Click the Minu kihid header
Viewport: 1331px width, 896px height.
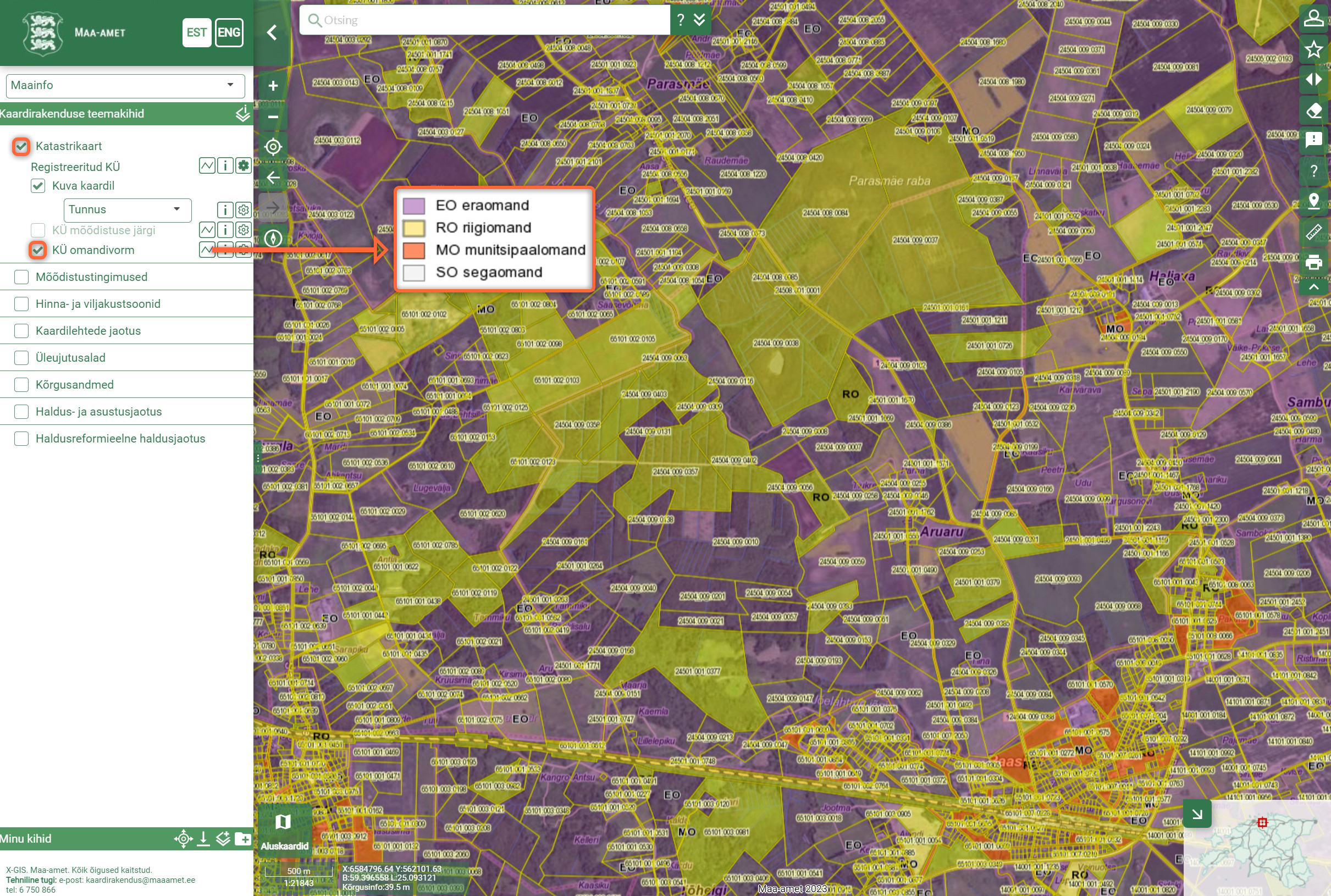(126, 839)
